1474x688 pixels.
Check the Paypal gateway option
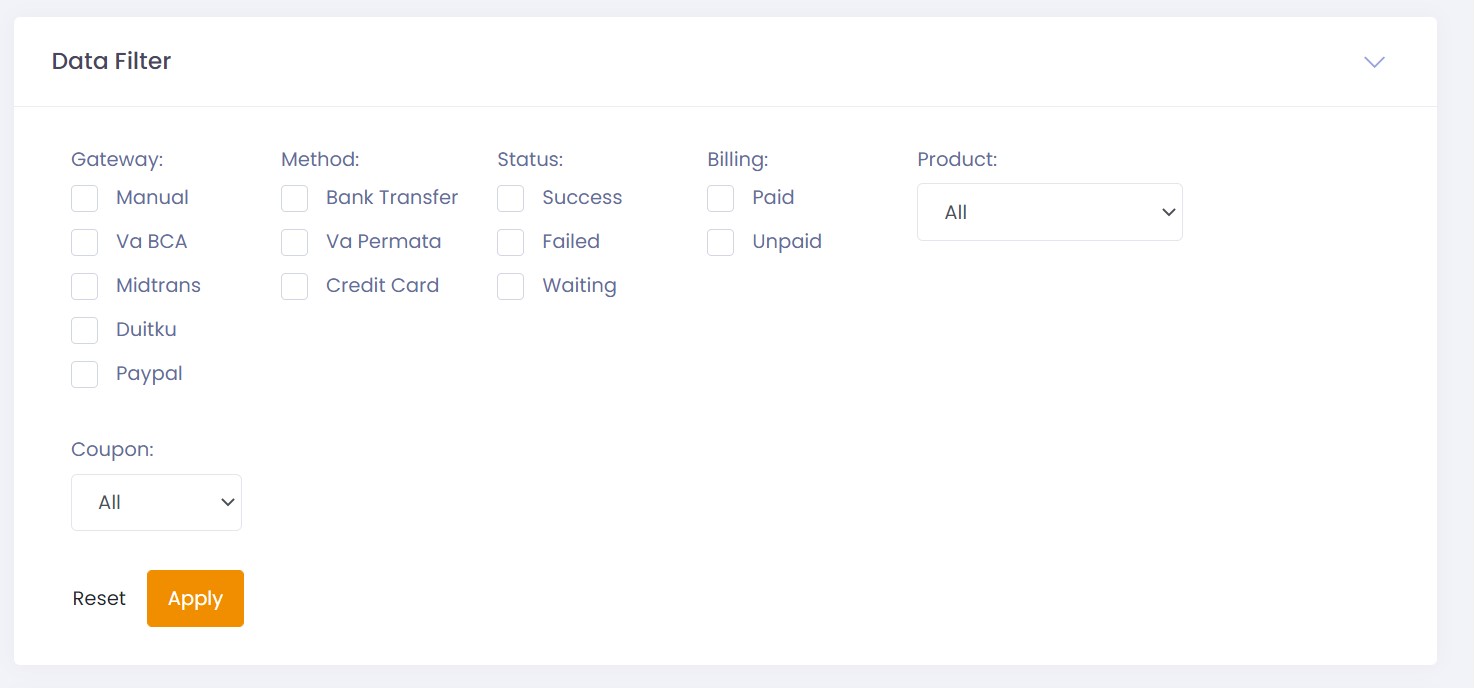click(x=85, y=374)
